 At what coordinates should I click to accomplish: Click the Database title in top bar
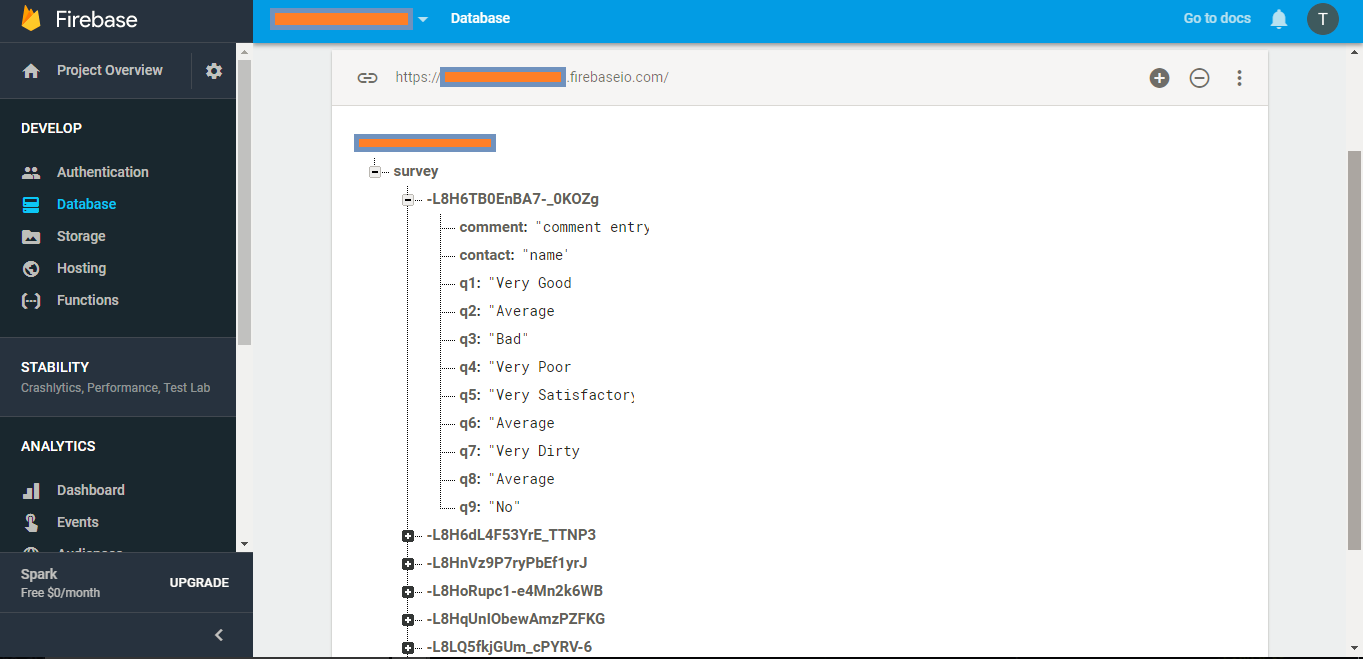pyautogui.click(x=480, y=18)
